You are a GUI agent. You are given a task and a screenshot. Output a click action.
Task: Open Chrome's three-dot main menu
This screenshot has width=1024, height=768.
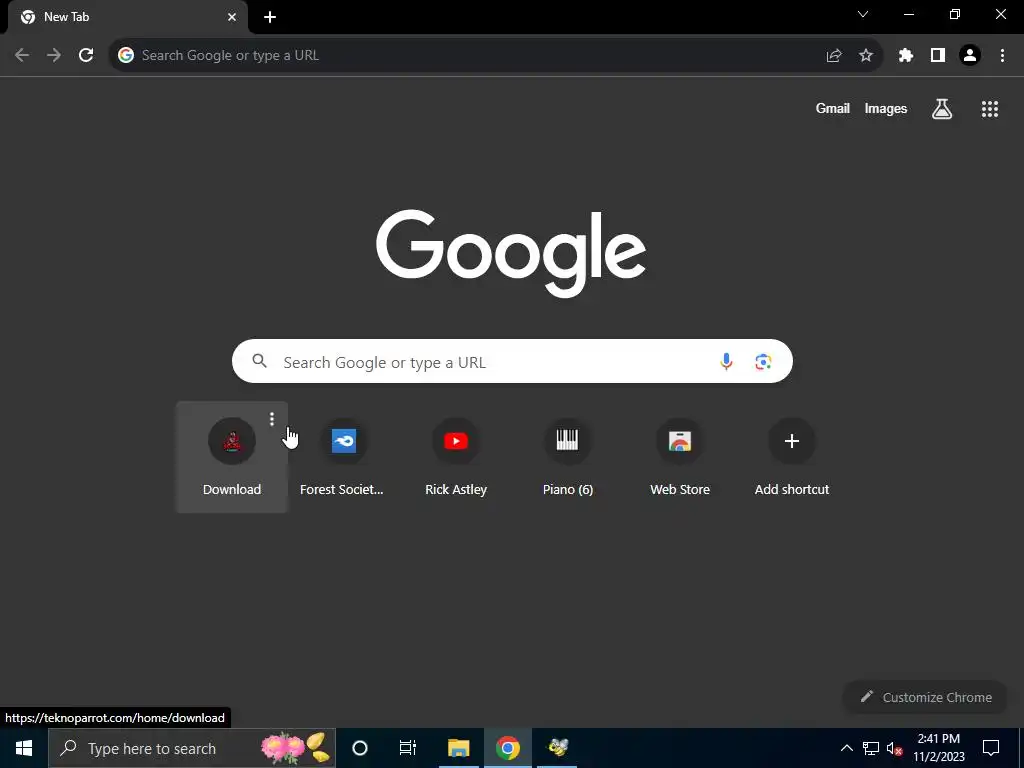coord(1002,56)
